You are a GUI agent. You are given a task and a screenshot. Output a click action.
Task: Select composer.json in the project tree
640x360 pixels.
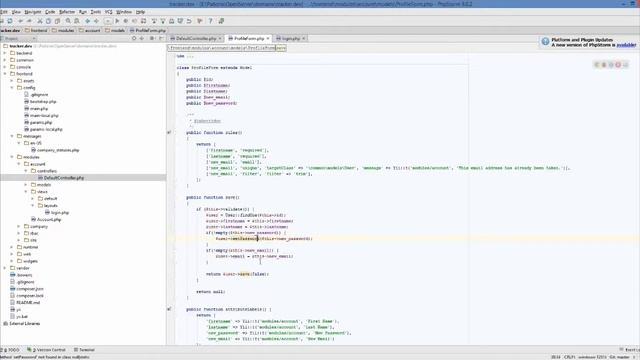point(27,289)
